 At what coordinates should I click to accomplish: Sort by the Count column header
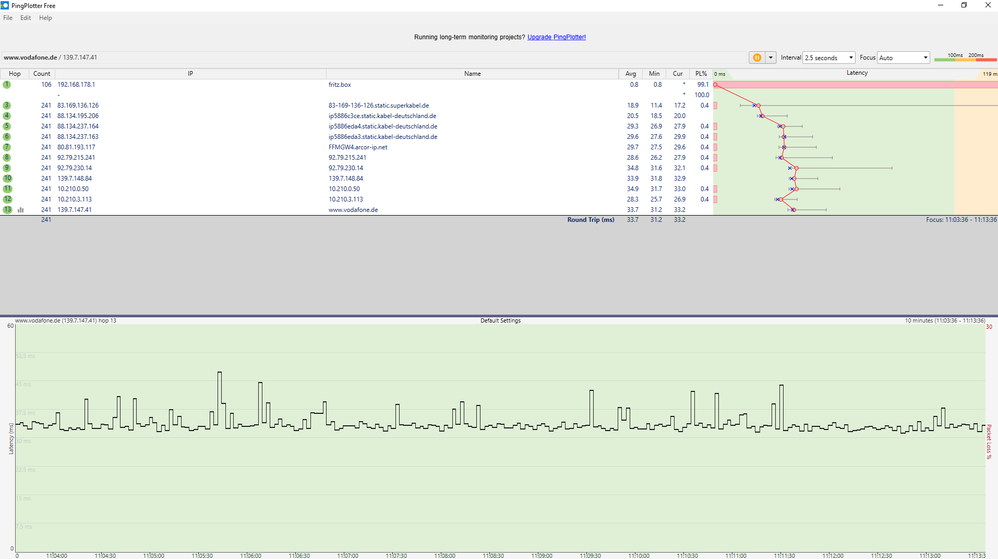point(41,74)
